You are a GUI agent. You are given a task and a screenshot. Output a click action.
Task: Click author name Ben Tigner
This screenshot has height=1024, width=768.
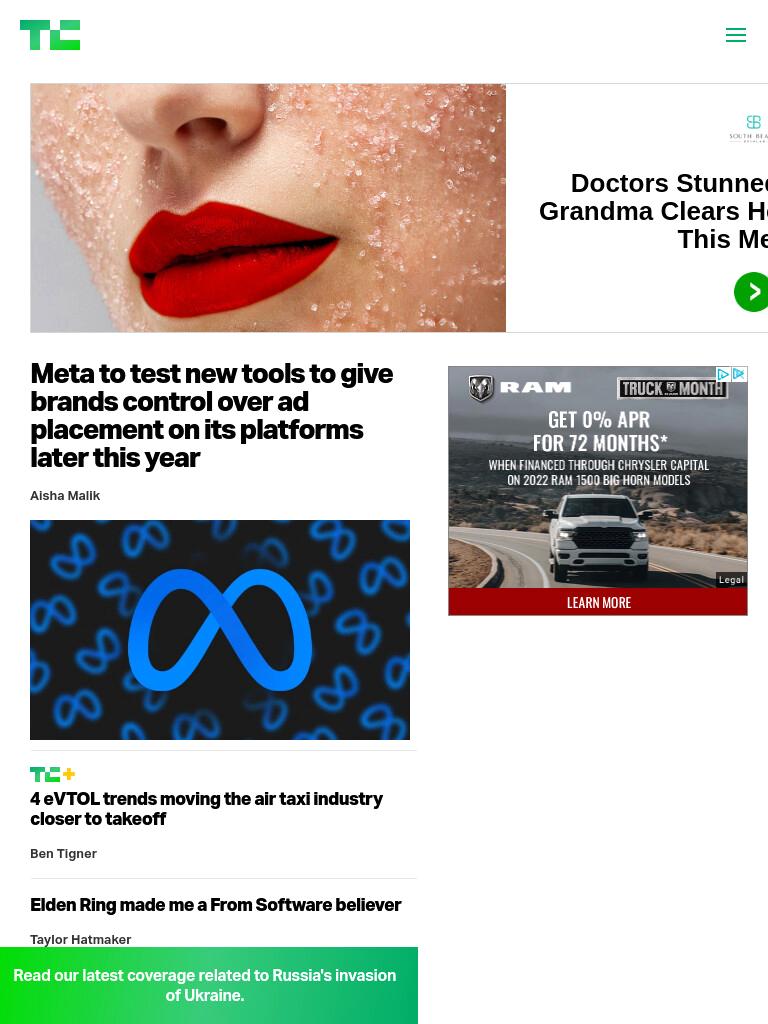pos(63,854)
